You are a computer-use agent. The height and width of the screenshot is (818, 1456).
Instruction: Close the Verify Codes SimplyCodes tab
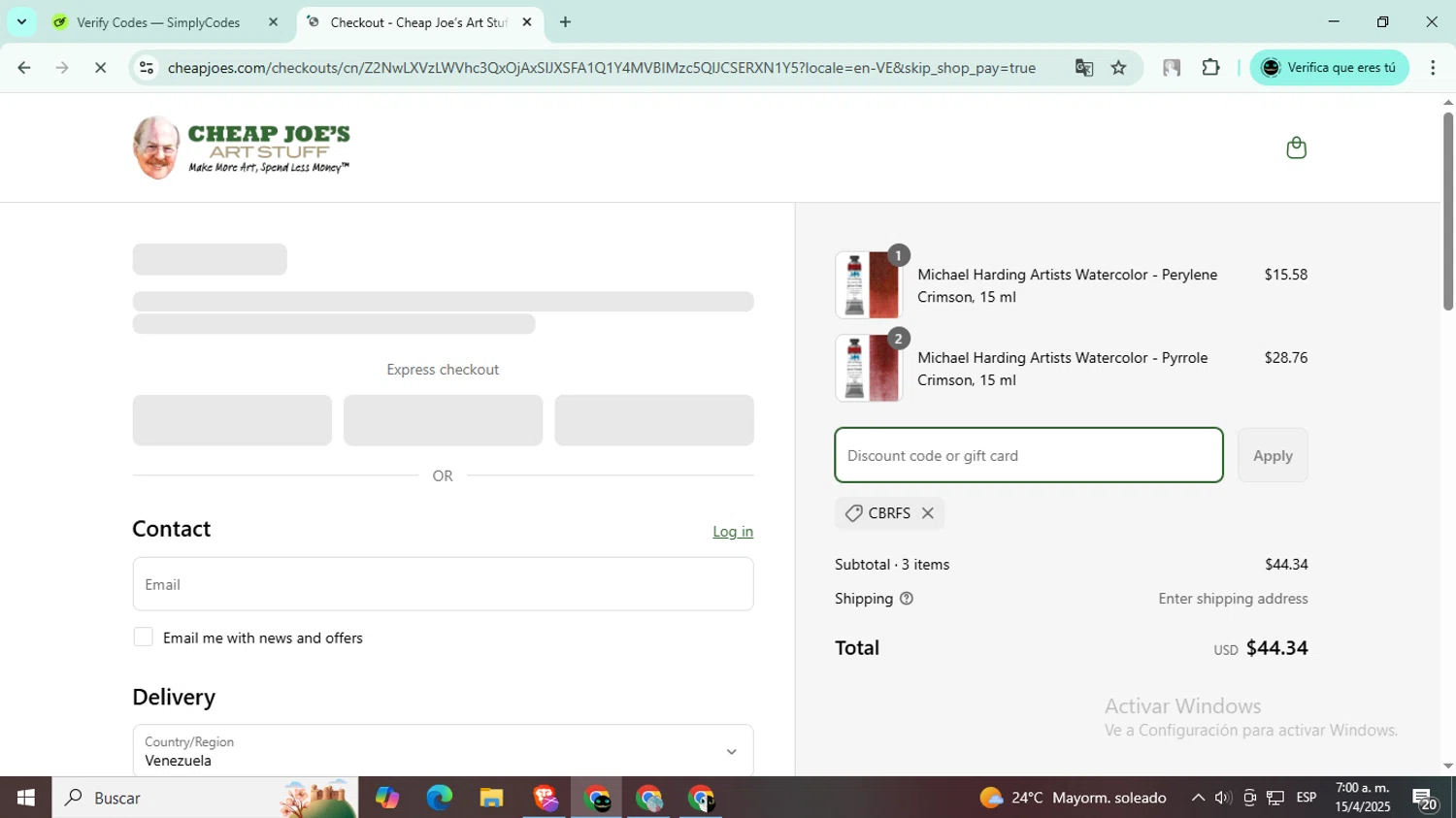(x=273, y=22)
